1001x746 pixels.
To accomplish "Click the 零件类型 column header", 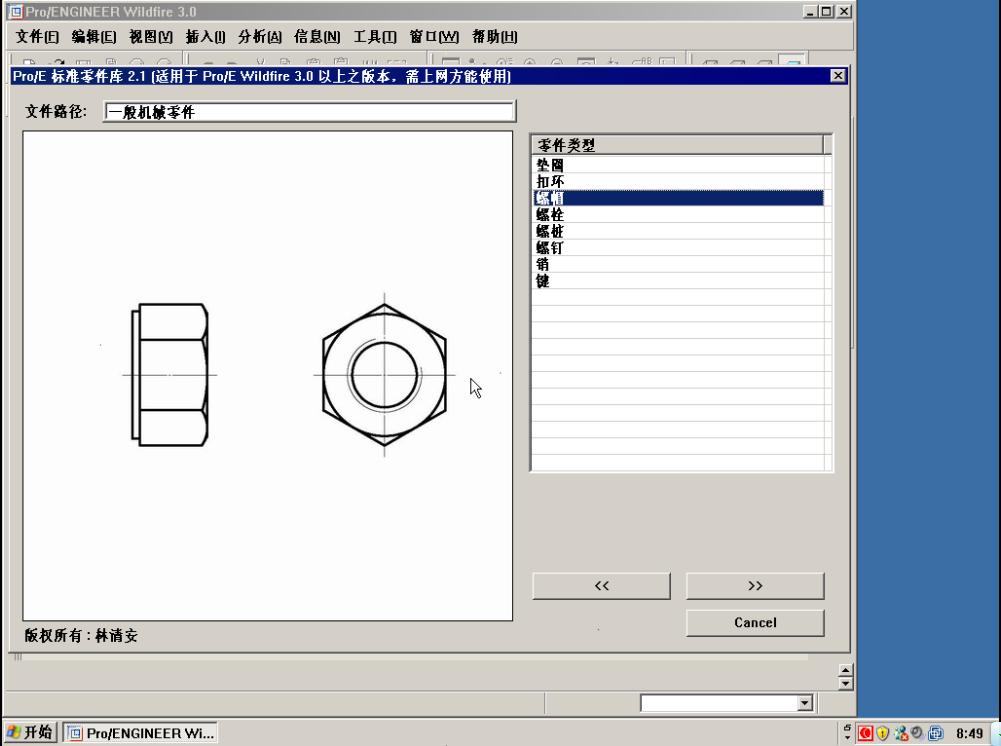I will click(677, 145).
